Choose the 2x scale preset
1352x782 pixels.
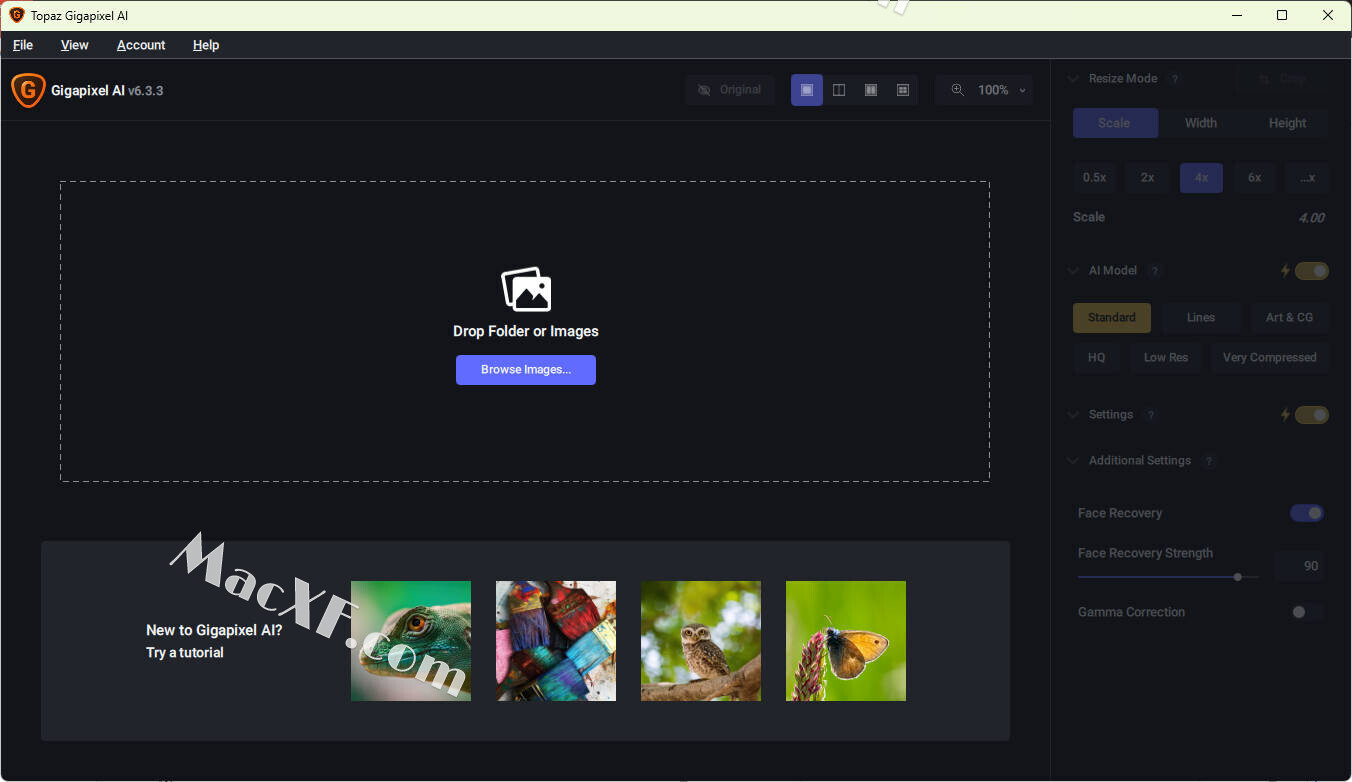[x=1148, y=178]
